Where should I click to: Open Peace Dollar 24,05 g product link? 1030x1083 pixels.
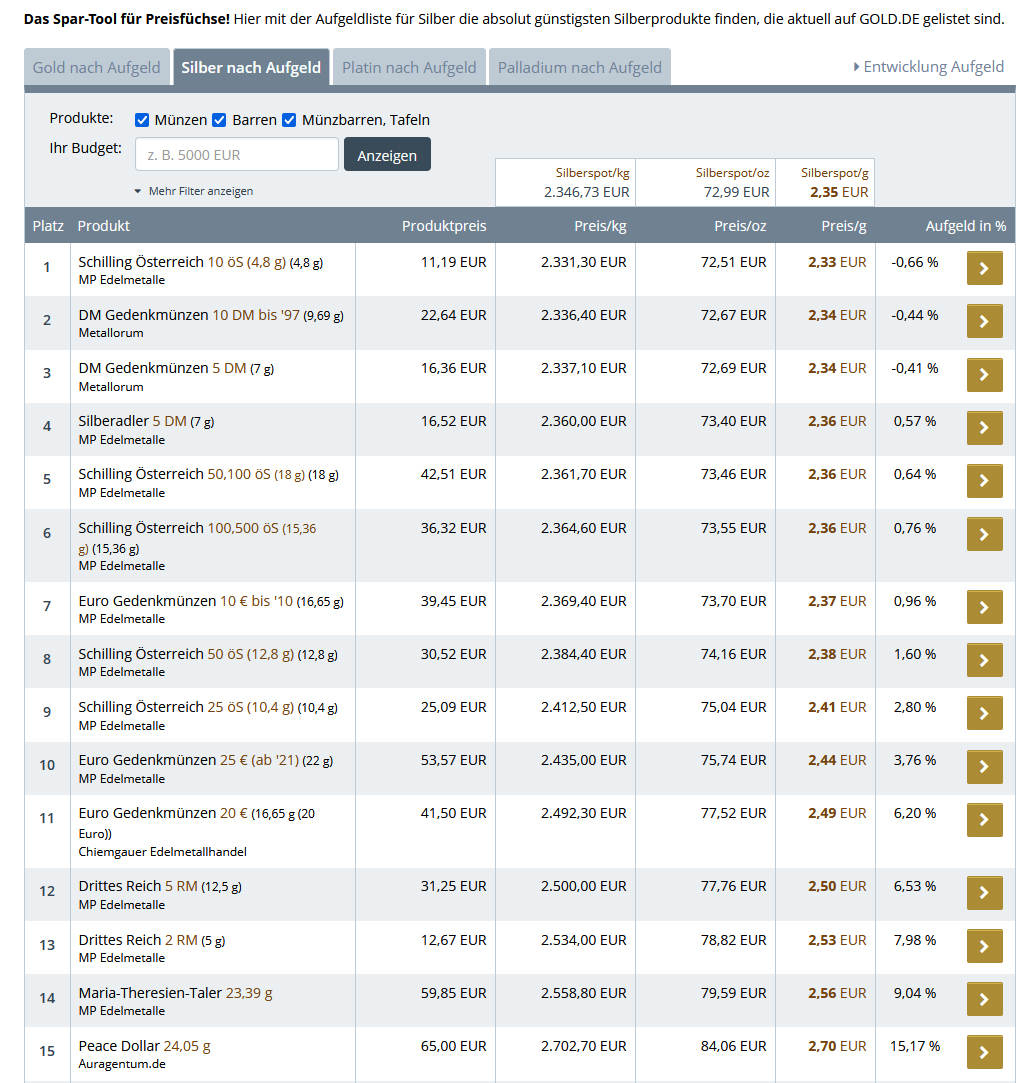(144, 1046)
